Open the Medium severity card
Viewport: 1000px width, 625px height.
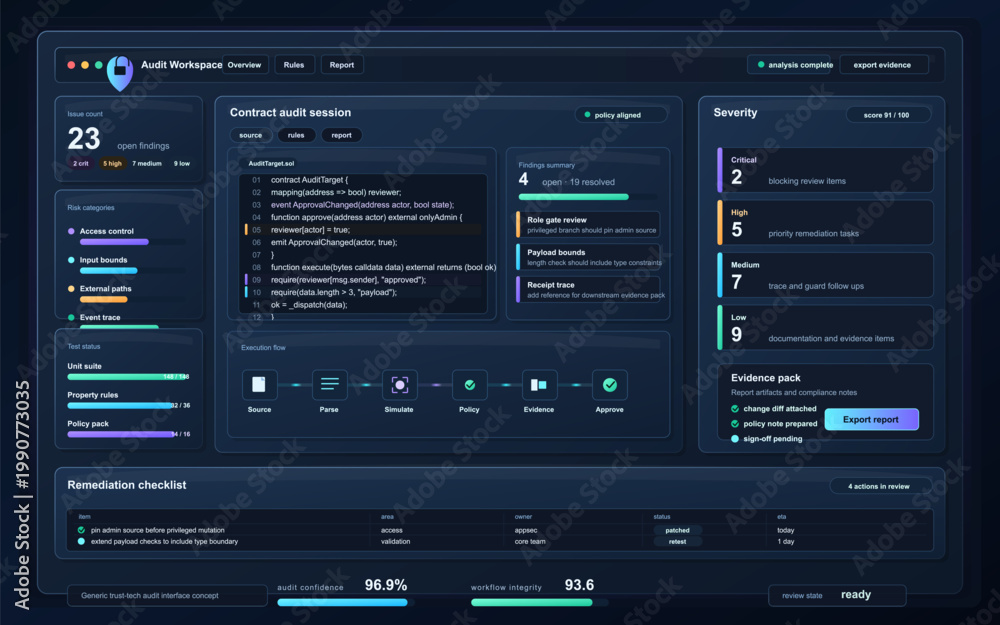(825, 275)
